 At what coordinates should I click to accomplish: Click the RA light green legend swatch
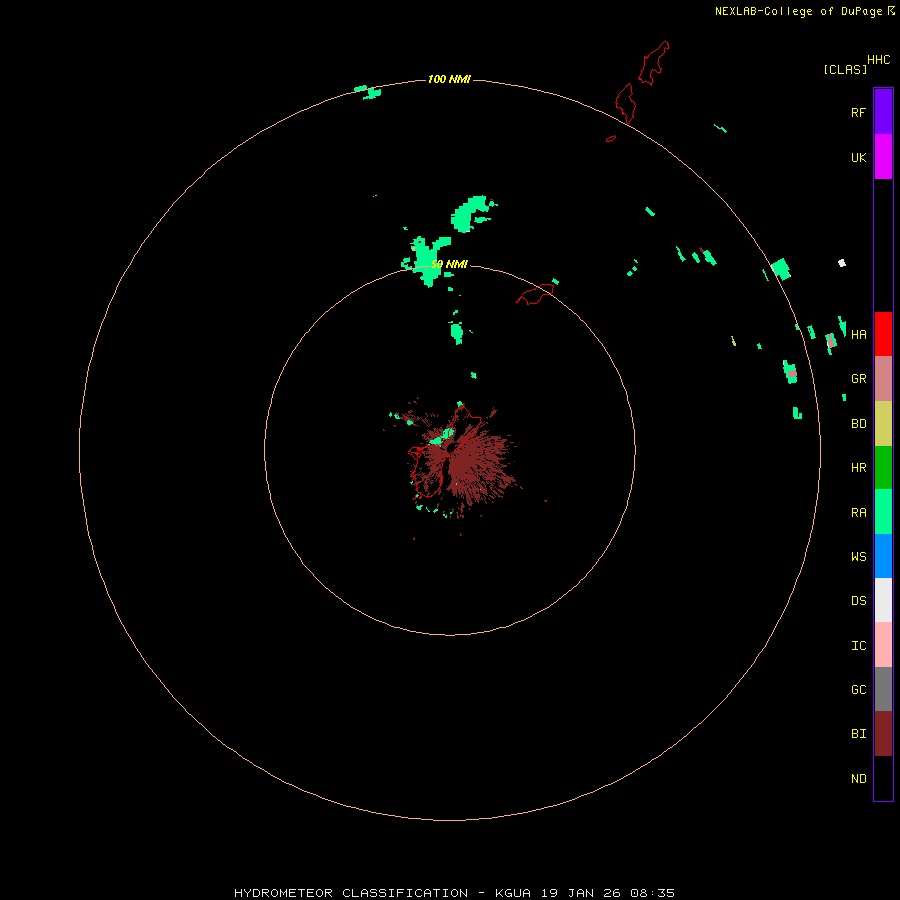(883, 512)
